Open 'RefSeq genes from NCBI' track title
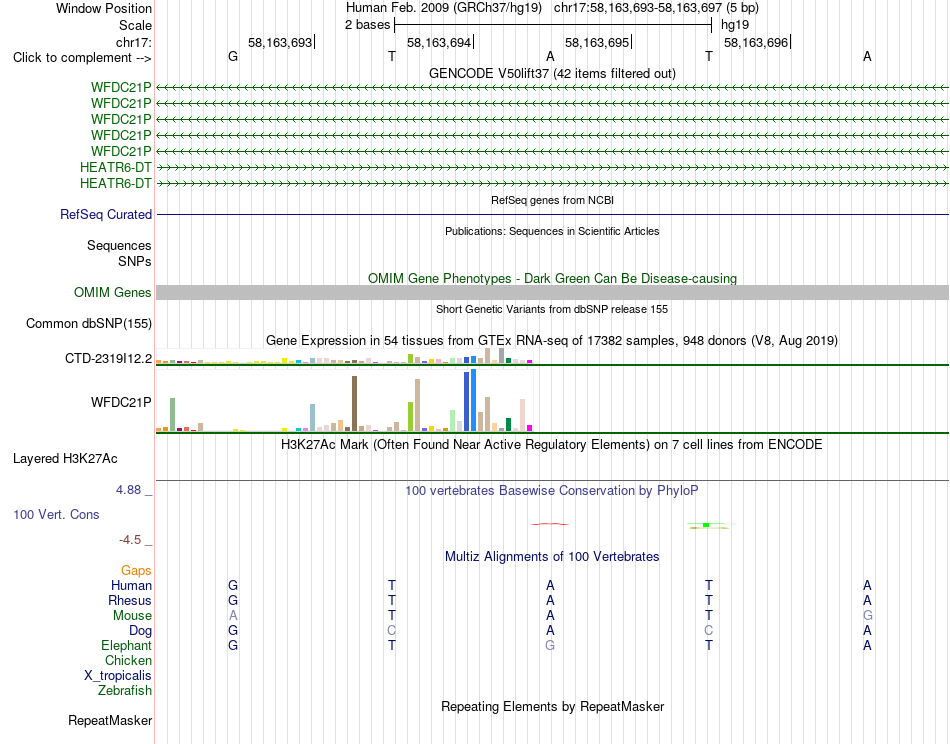 pos(552,200)
